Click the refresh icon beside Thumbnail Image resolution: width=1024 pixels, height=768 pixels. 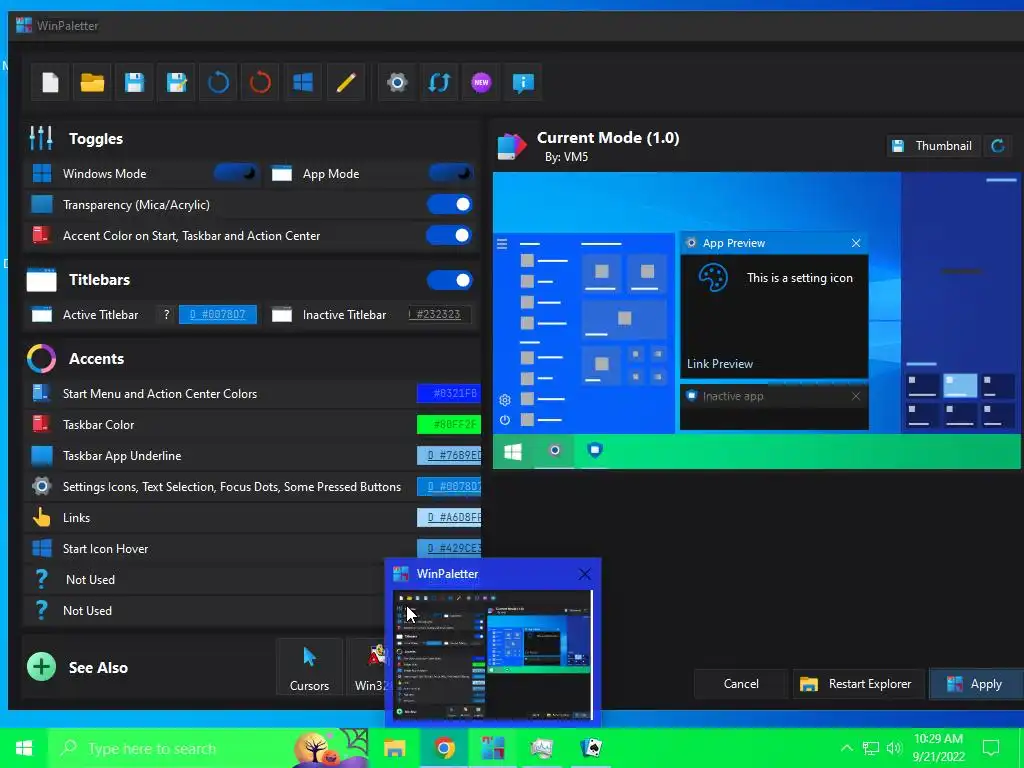tap(997, 146)
